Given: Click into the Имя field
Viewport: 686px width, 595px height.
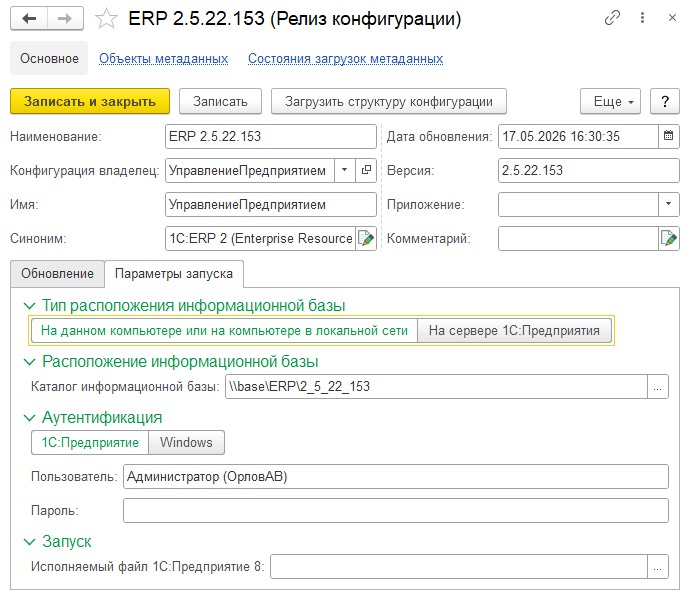Looking at the screenshot, I should pyautogui.click(x=271, y=204).
